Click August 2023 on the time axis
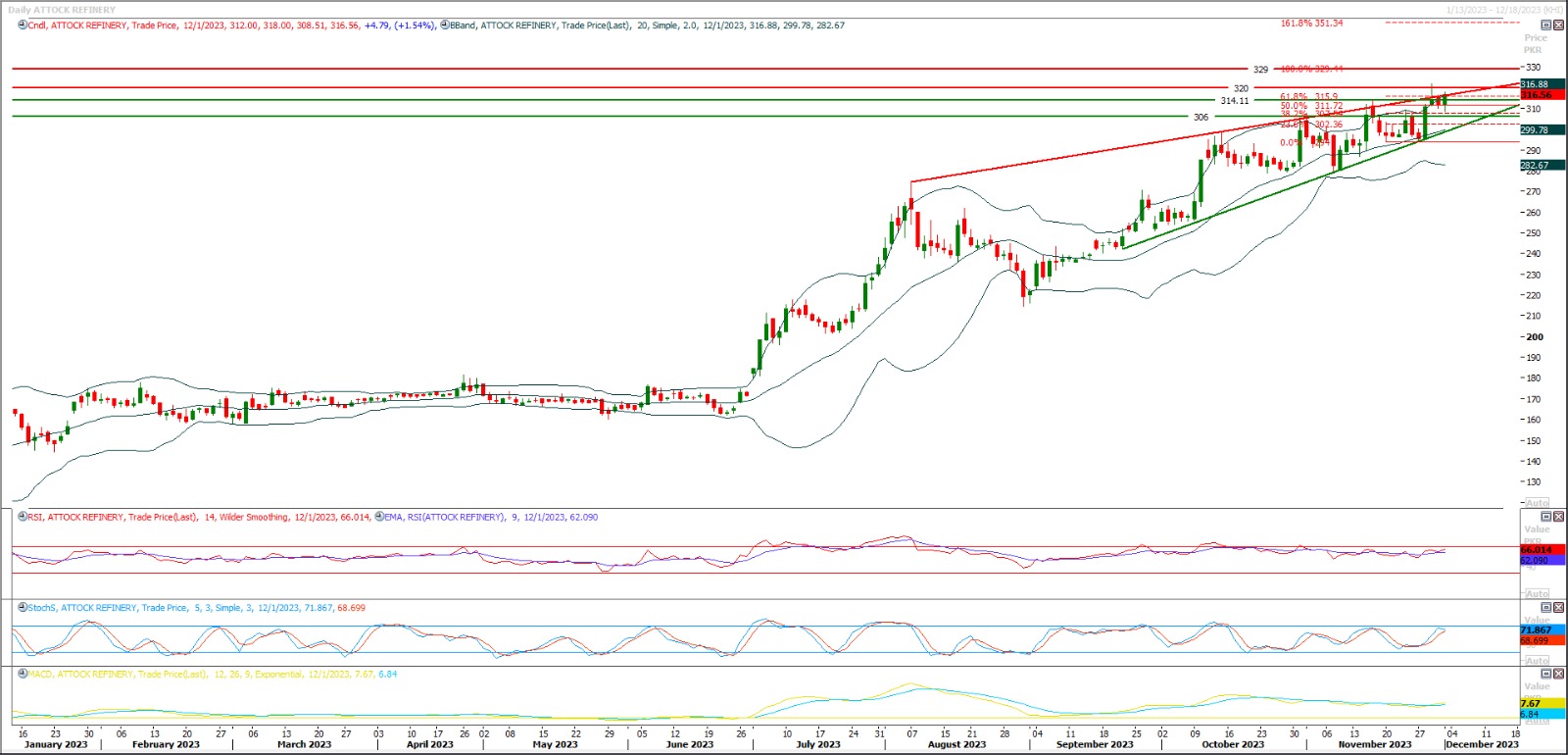 [957, 744]
